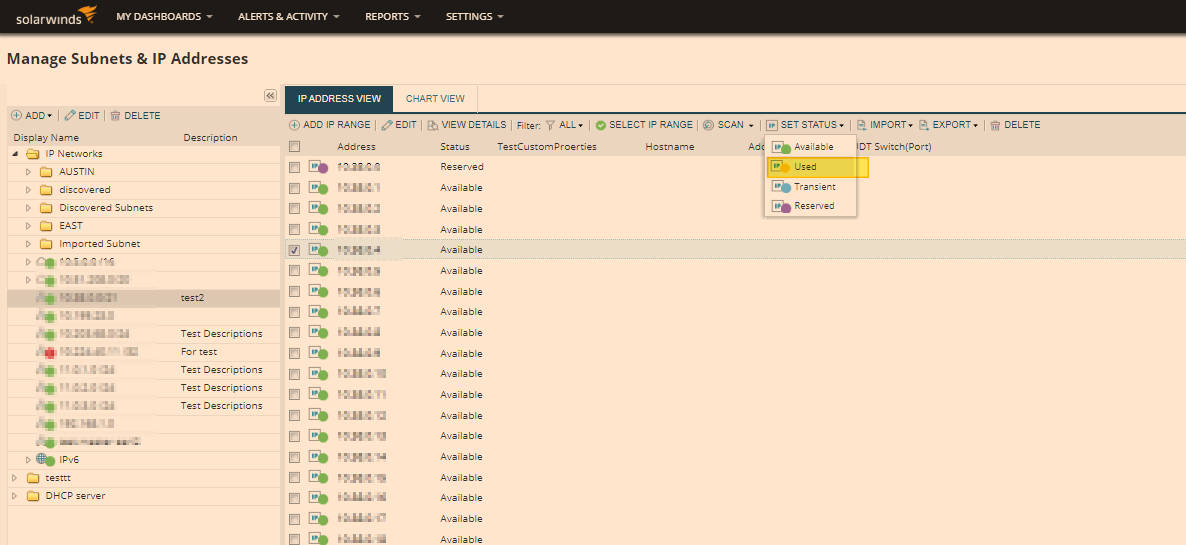
Task: Open View Details for the selected IP
Action: click(x=467, y=125)
